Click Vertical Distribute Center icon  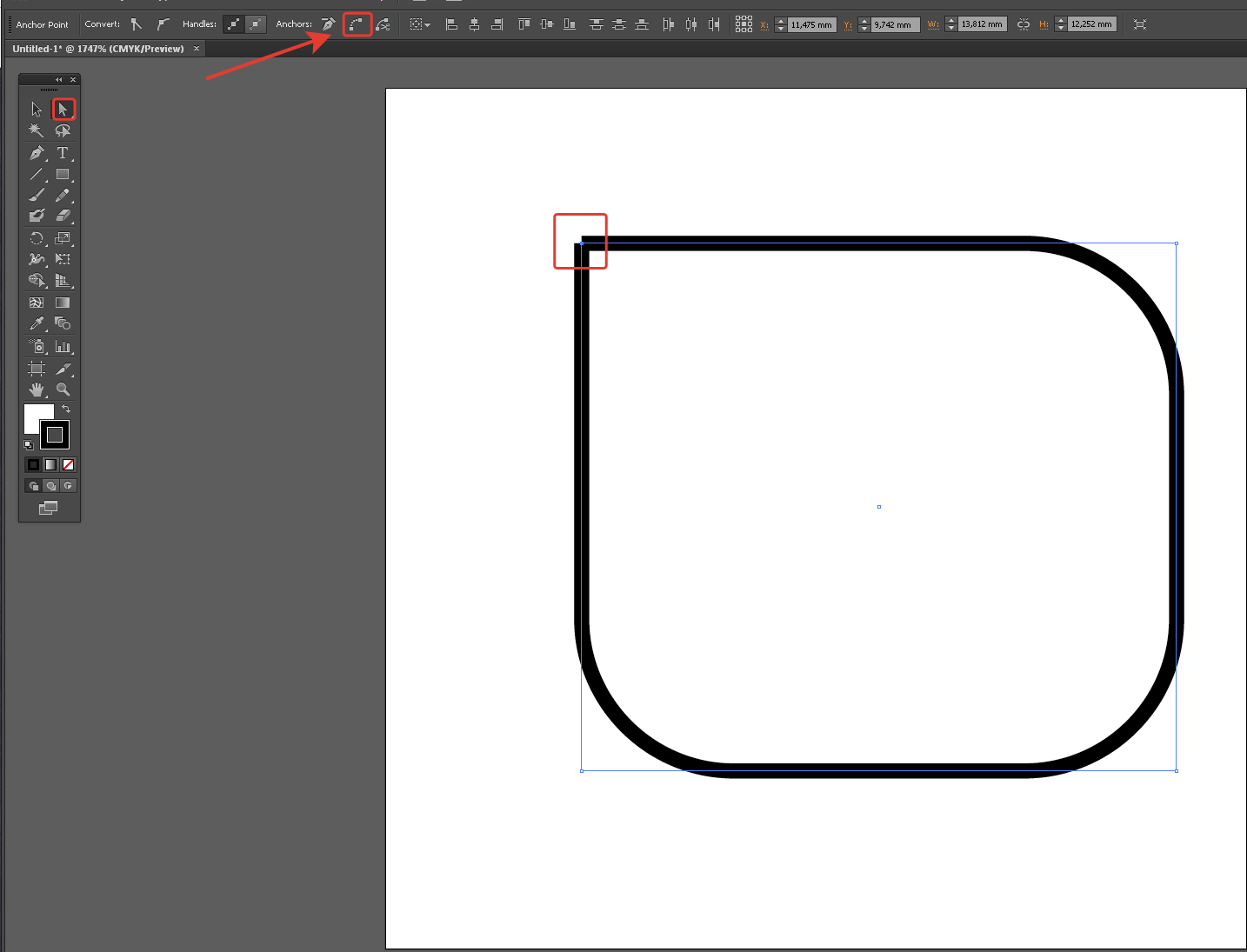click(618, 24)
